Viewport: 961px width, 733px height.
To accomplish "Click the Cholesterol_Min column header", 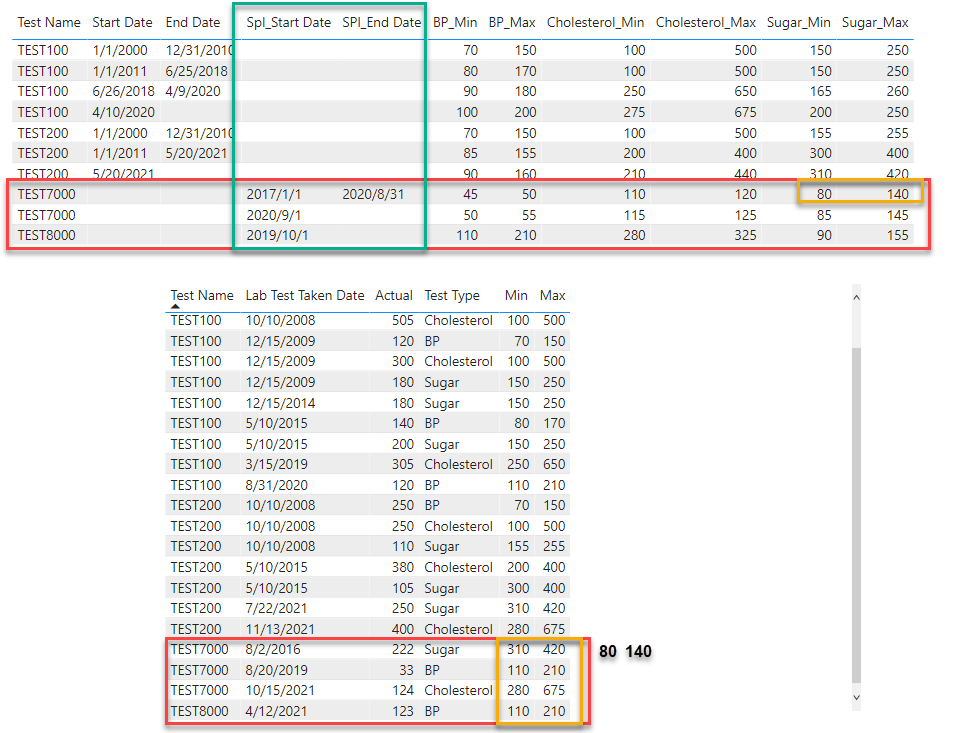I will (x=595, y=23).
